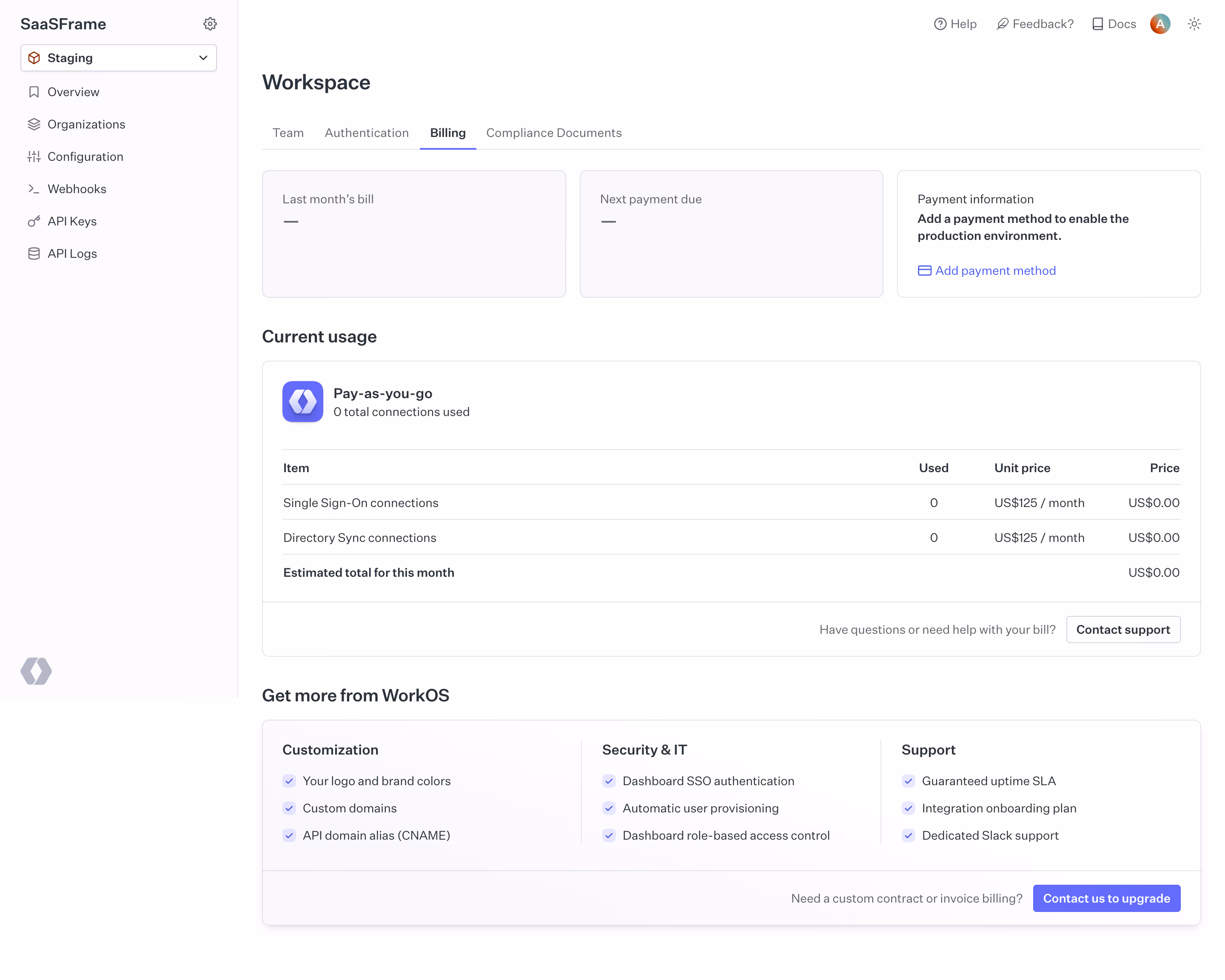
Task: Click the API Keys key icon
Action: point(34,222)
